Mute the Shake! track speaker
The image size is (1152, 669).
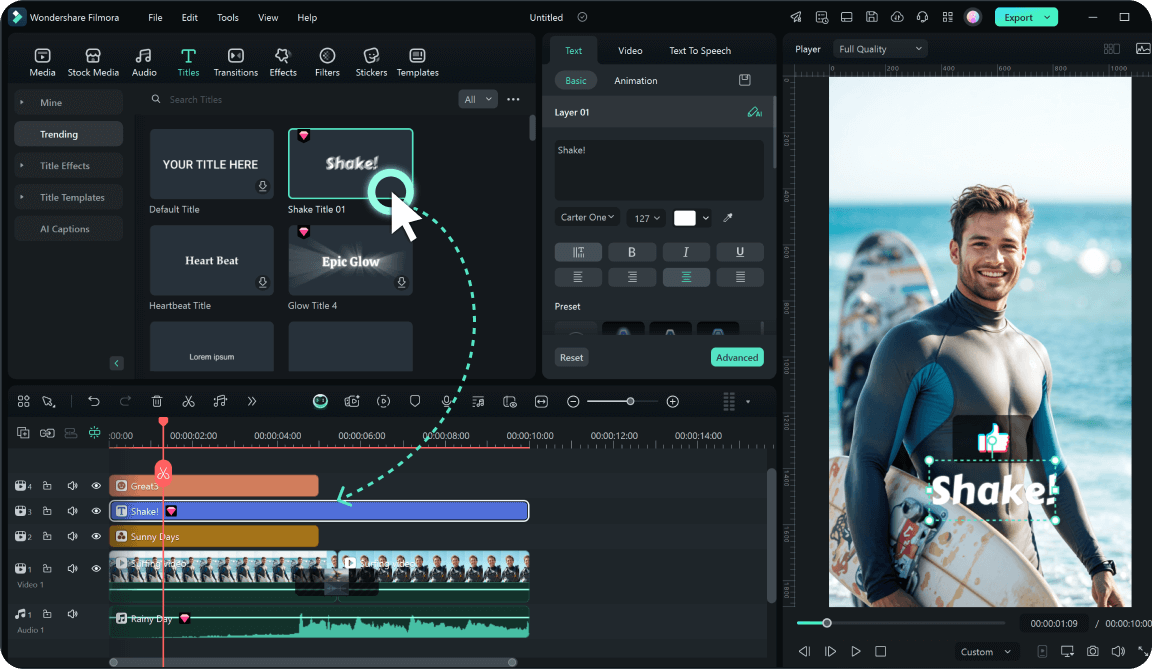tap(72, 510)
